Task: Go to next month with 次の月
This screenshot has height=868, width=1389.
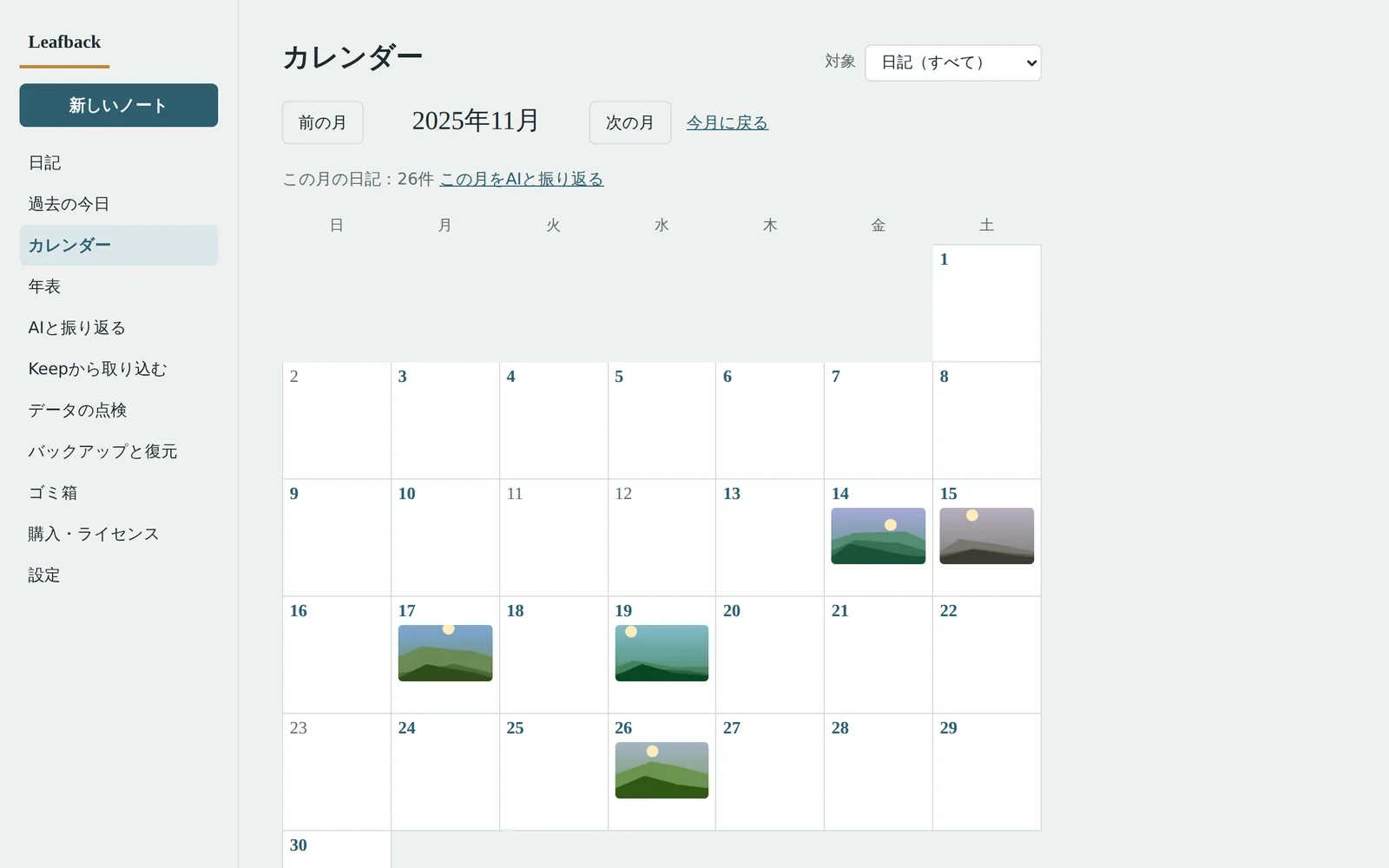Action: [x=629, y=122]
